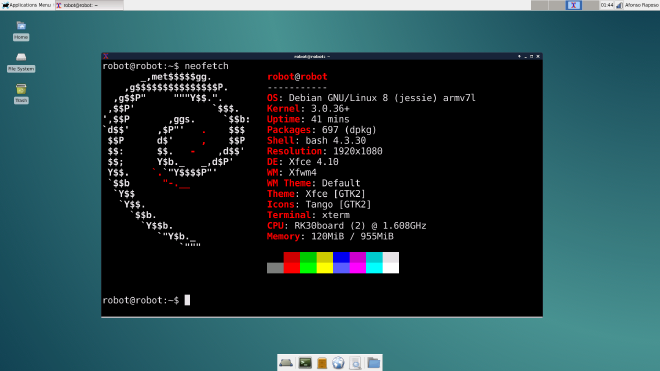Open Application Finder magnifier icon in dock

click(356, 363)
